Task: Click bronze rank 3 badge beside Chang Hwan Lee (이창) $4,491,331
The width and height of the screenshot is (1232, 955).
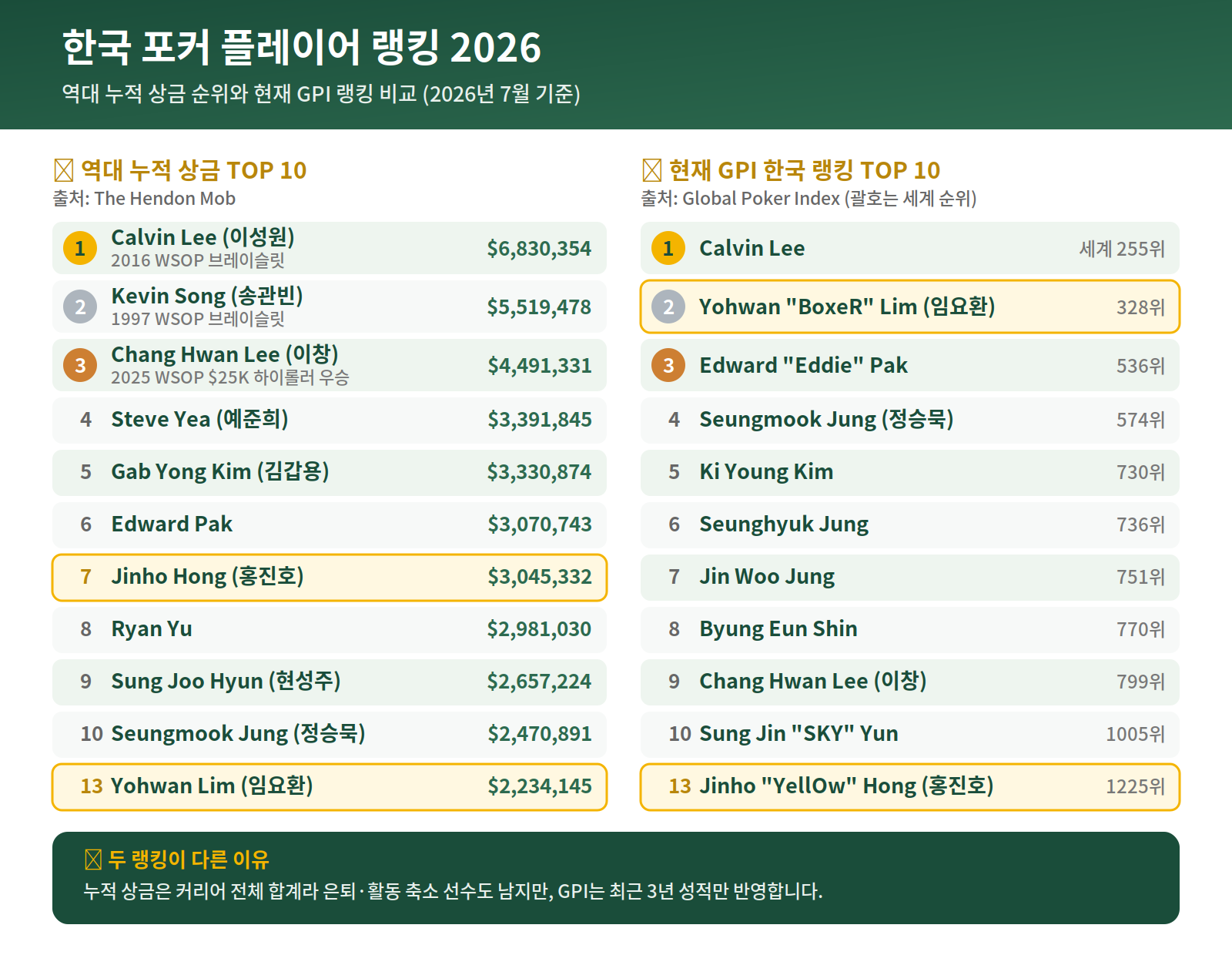Action: point(80,365)
